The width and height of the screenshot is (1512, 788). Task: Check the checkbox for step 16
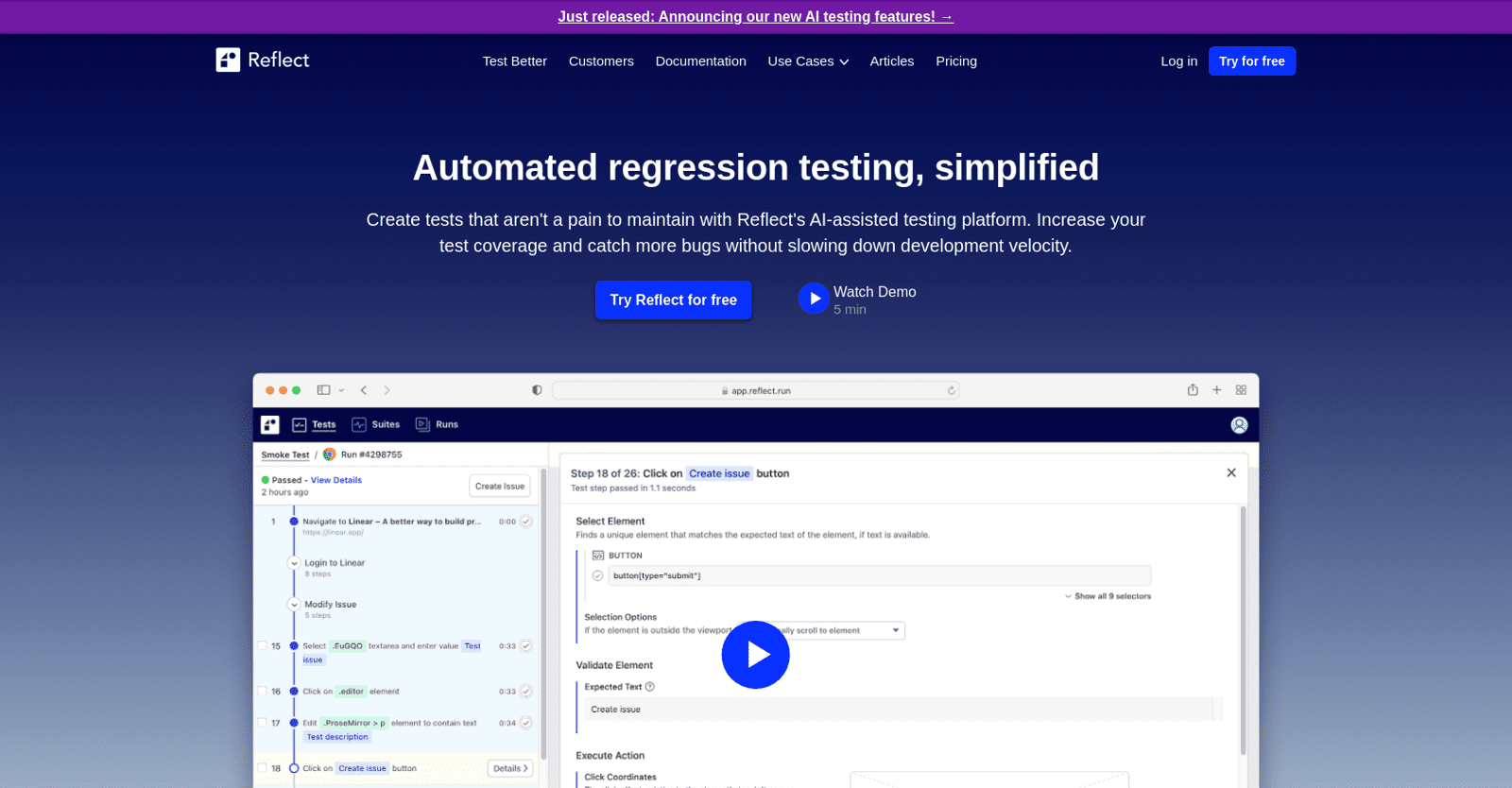pyautogui.click(x=263, y=691)
